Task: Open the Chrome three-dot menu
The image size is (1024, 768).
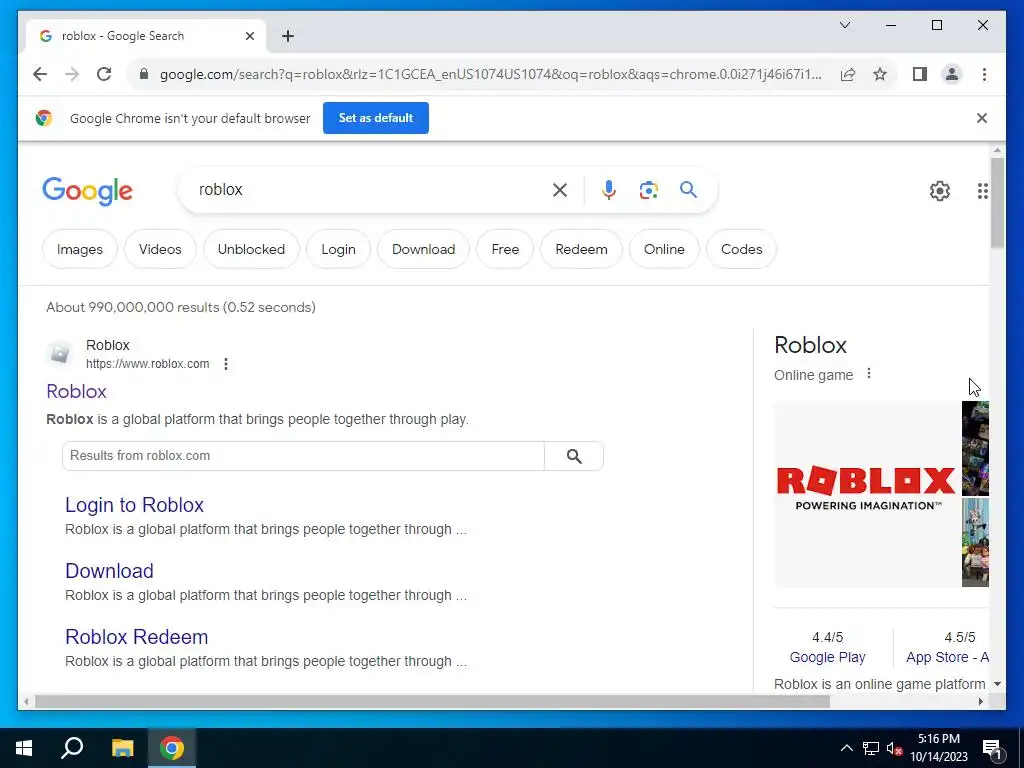Action: tap(984, 74)
